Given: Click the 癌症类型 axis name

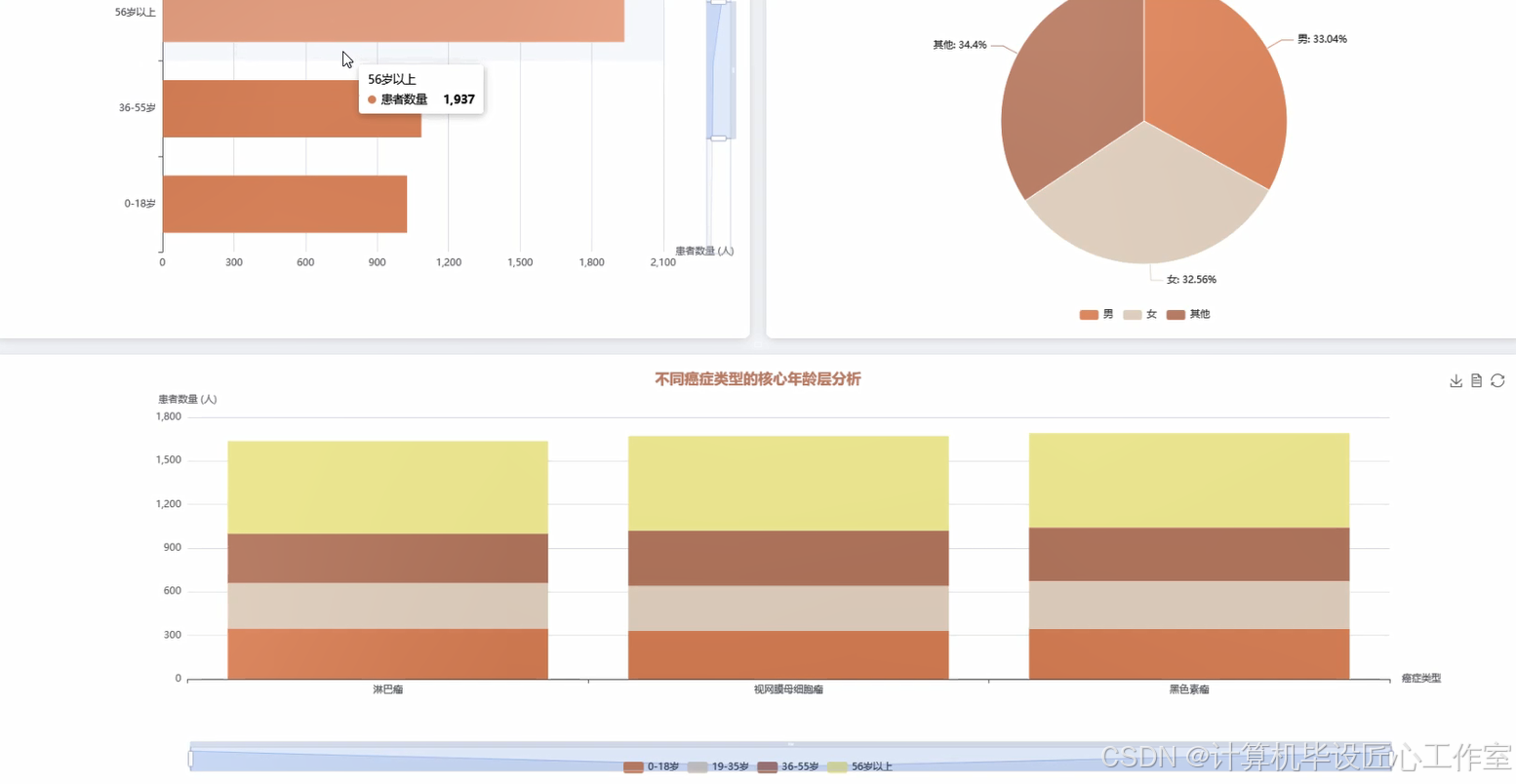Looking at the screenshot, I should (x=1421, y=679).
